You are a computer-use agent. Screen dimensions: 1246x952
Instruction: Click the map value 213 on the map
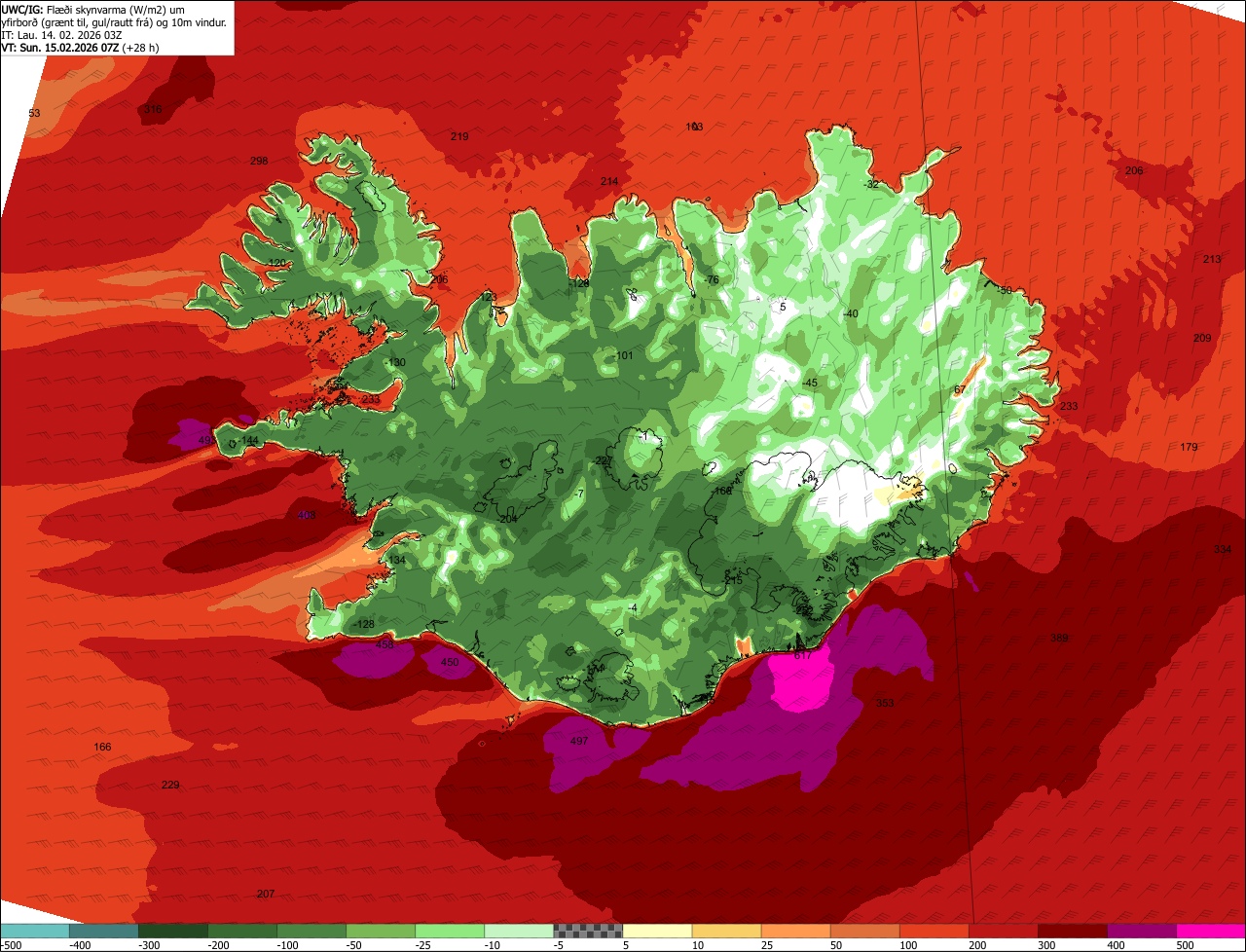point(1211,259)
